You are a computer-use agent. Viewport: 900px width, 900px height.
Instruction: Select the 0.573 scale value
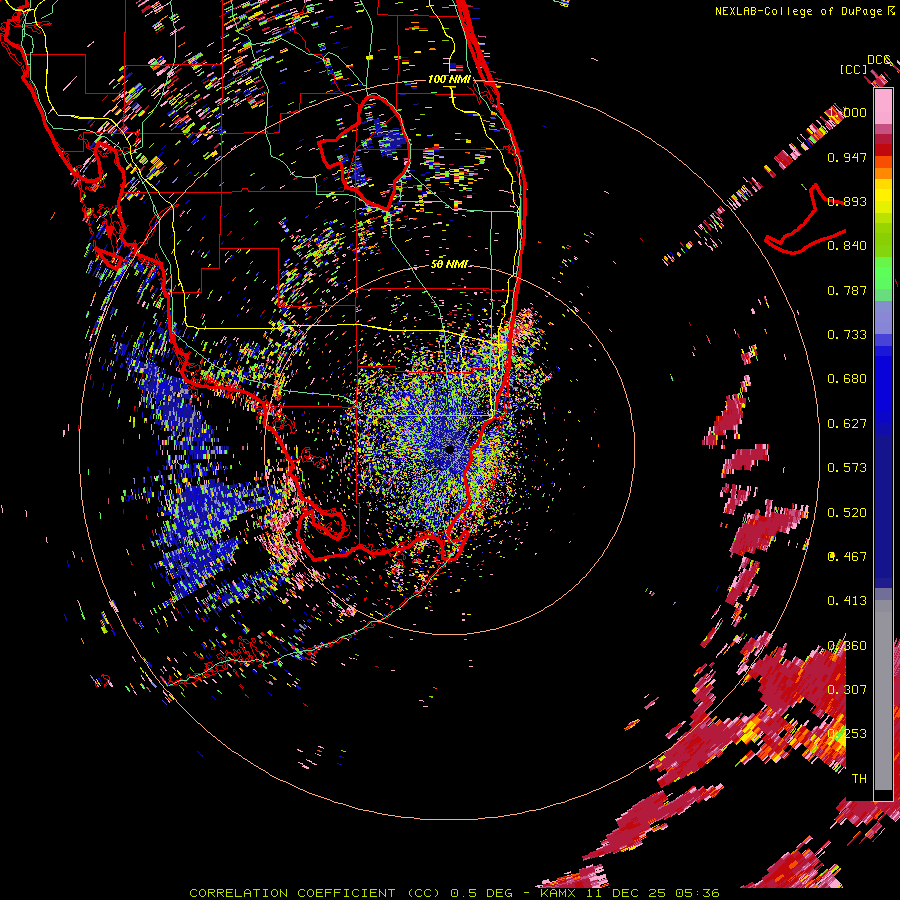[847, 468]
